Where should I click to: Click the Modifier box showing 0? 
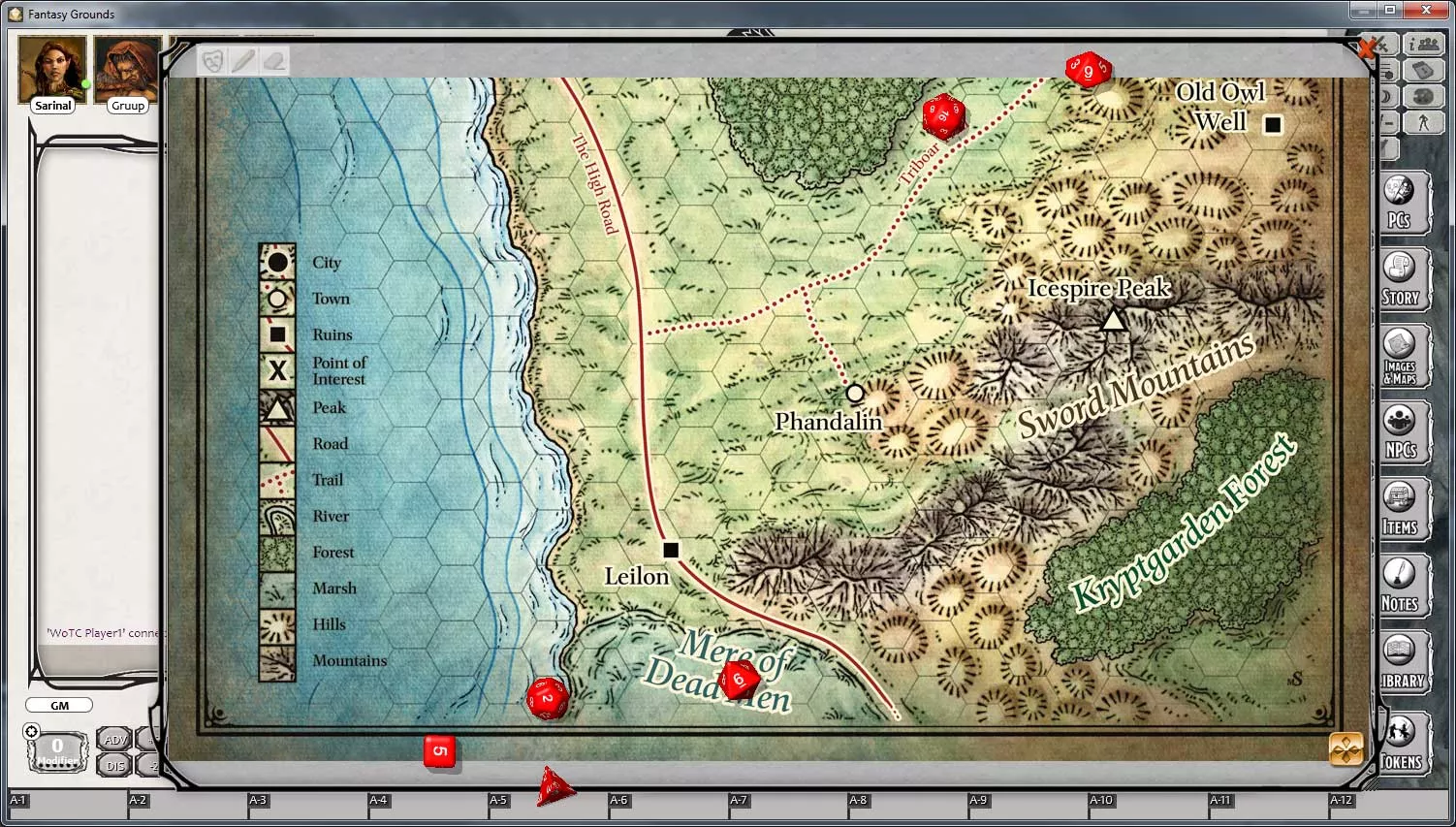point(58,752)
